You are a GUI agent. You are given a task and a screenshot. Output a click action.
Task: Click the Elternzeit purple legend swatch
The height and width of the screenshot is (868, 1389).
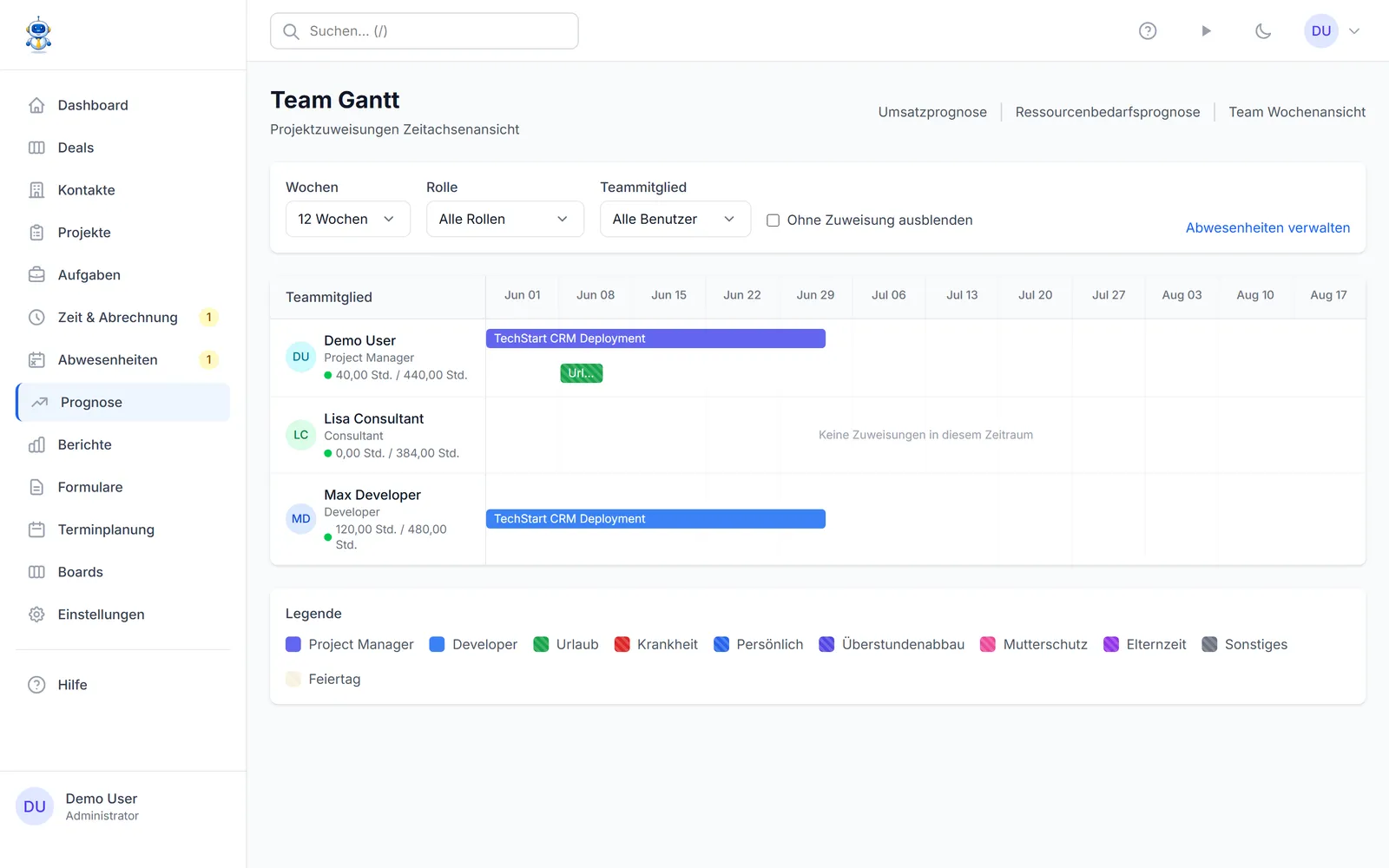coord(1111,644)
